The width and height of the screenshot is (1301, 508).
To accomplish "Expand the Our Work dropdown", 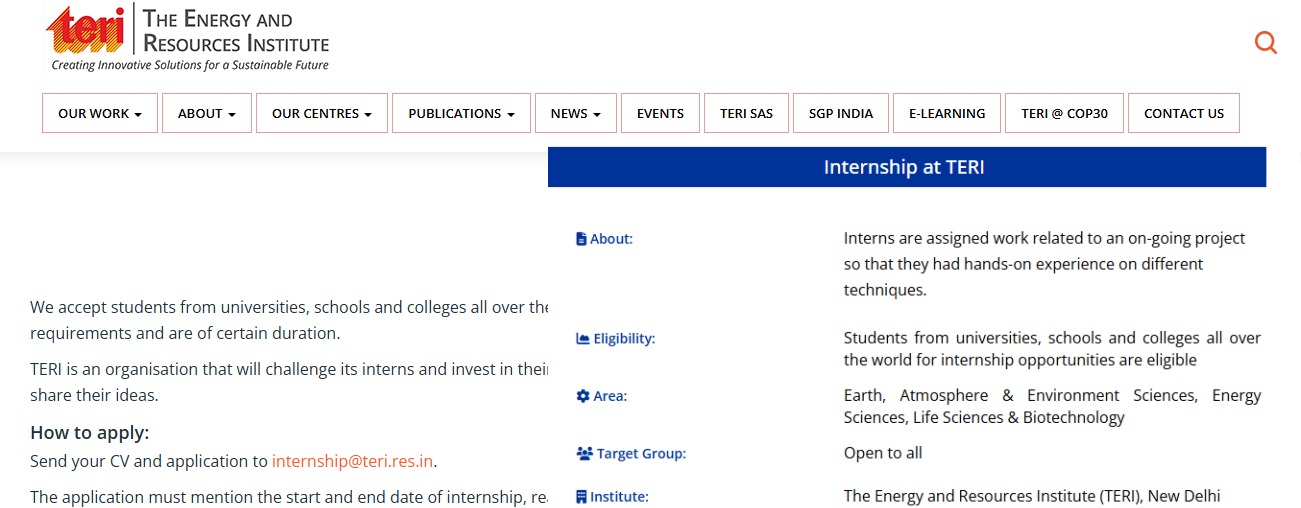I will (100, 114).
